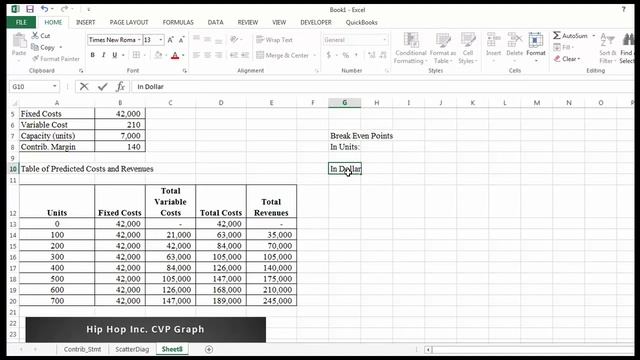Image resolution: width=640 pixels, height=360 pixels.
Task: Select the Format Painter brush
Action: coord(35,58)
